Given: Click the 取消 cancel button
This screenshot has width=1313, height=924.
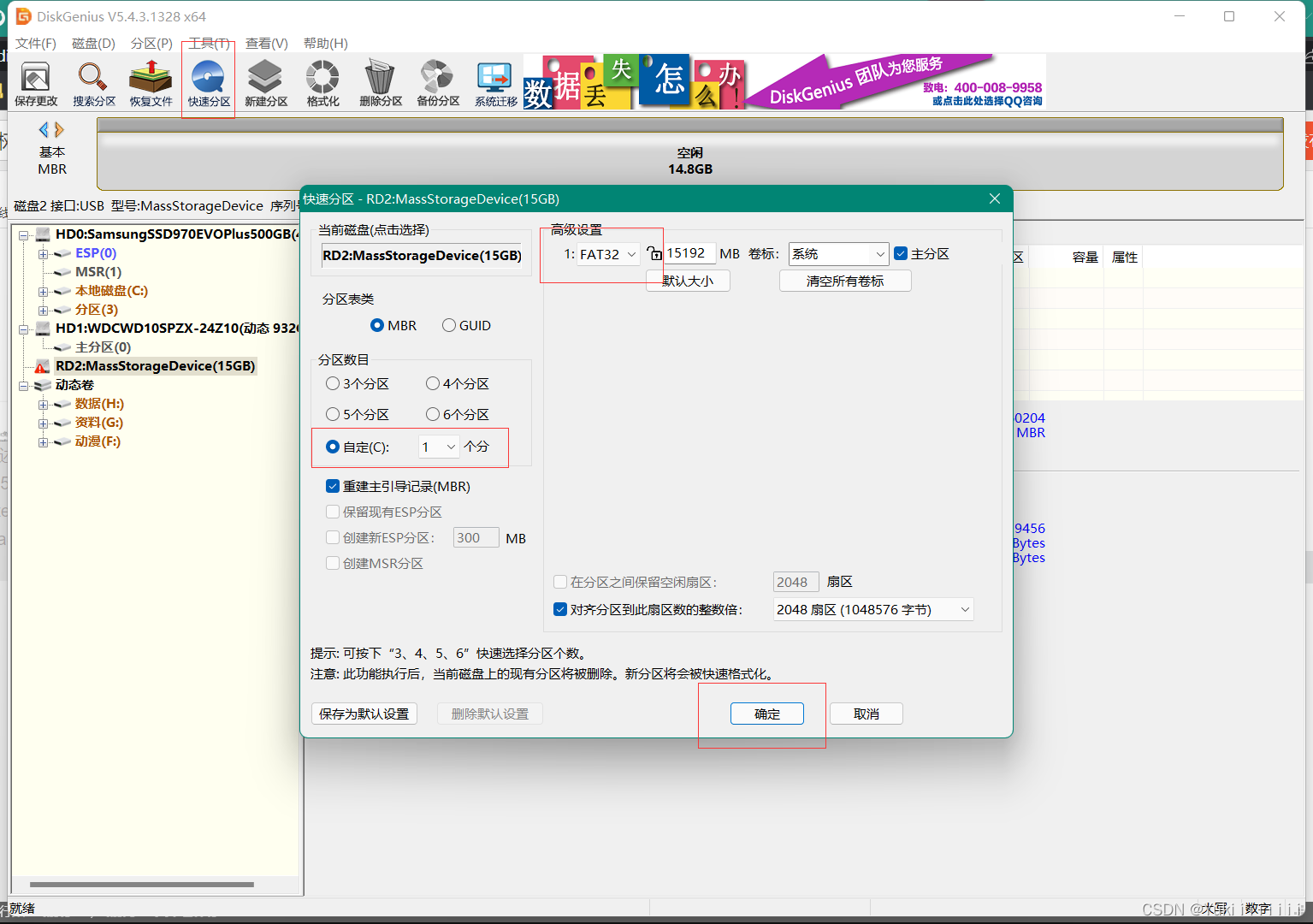Looking at the screenshot, I should click(866, 714).
